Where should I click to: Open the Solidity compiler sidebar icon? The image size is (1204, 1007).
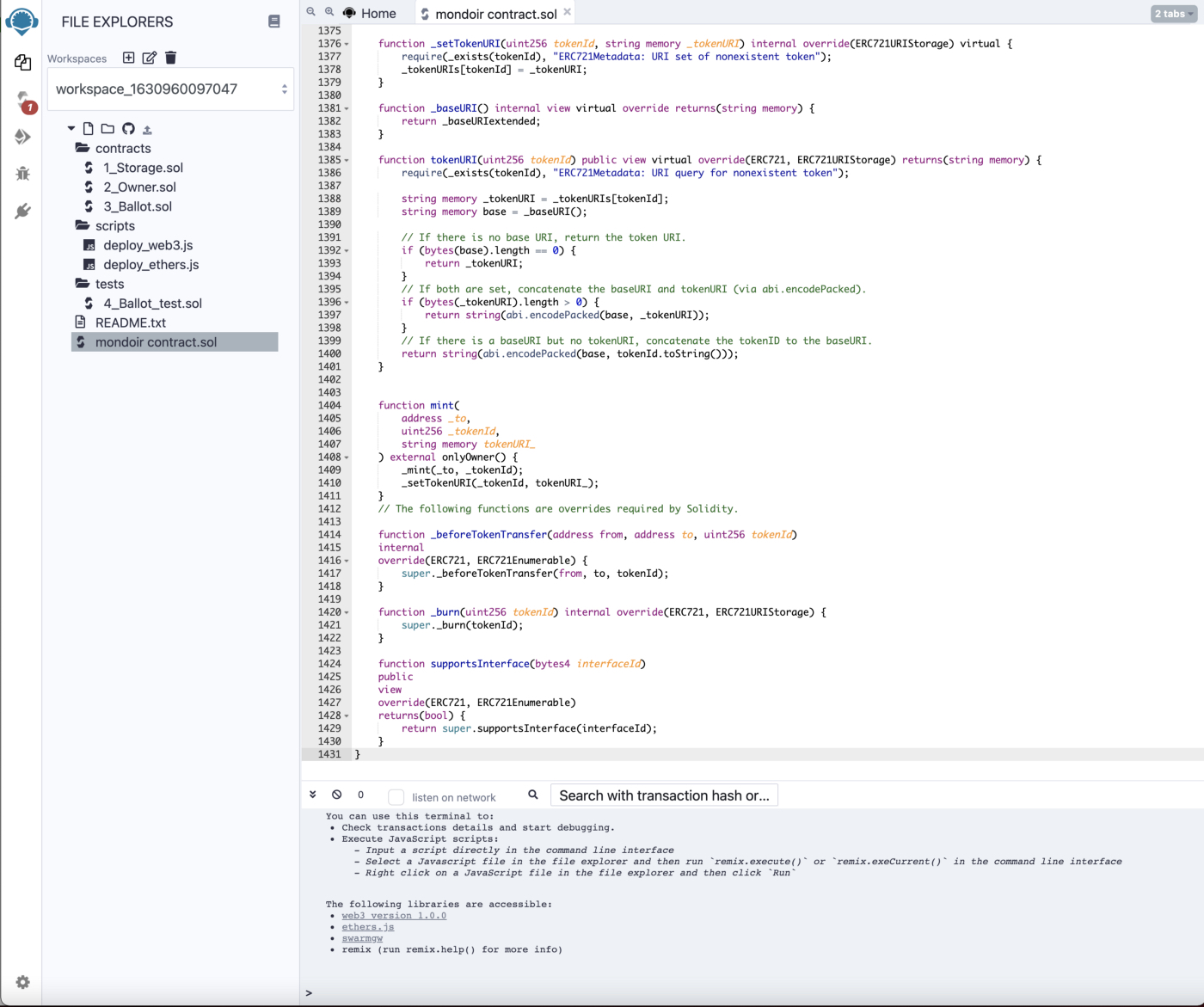[23, 101]
